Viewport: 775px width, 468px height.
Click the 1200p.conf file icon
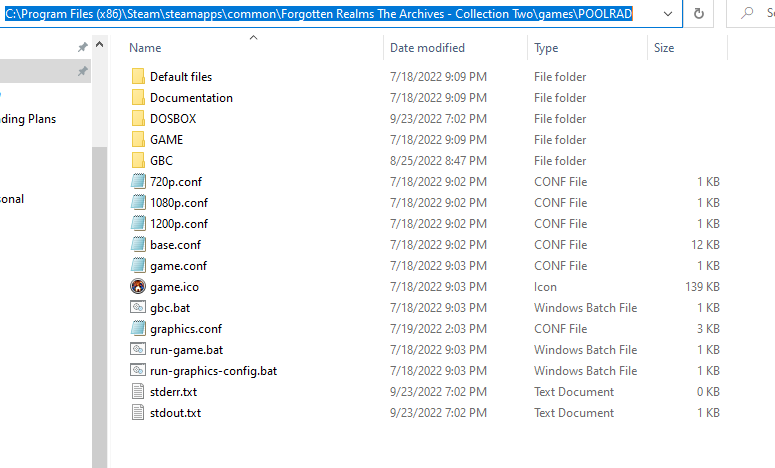pyautogui.click(x=138, y=223)
